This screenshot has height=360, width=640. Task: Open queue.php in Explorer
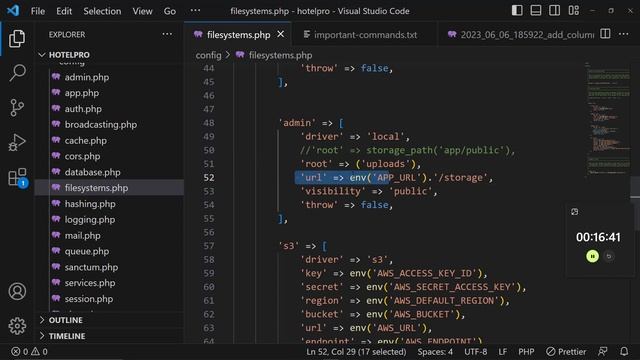coord(87,251)
